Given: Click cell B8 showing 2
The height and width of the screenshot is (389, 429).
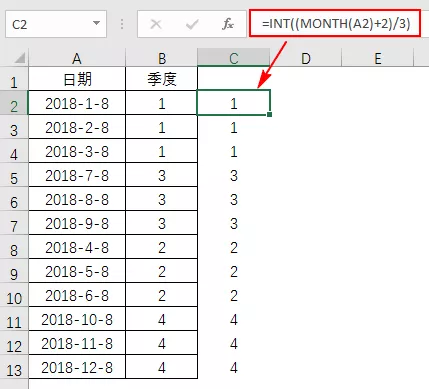Looking at the screenshot, I should click(x=162, y=247).
